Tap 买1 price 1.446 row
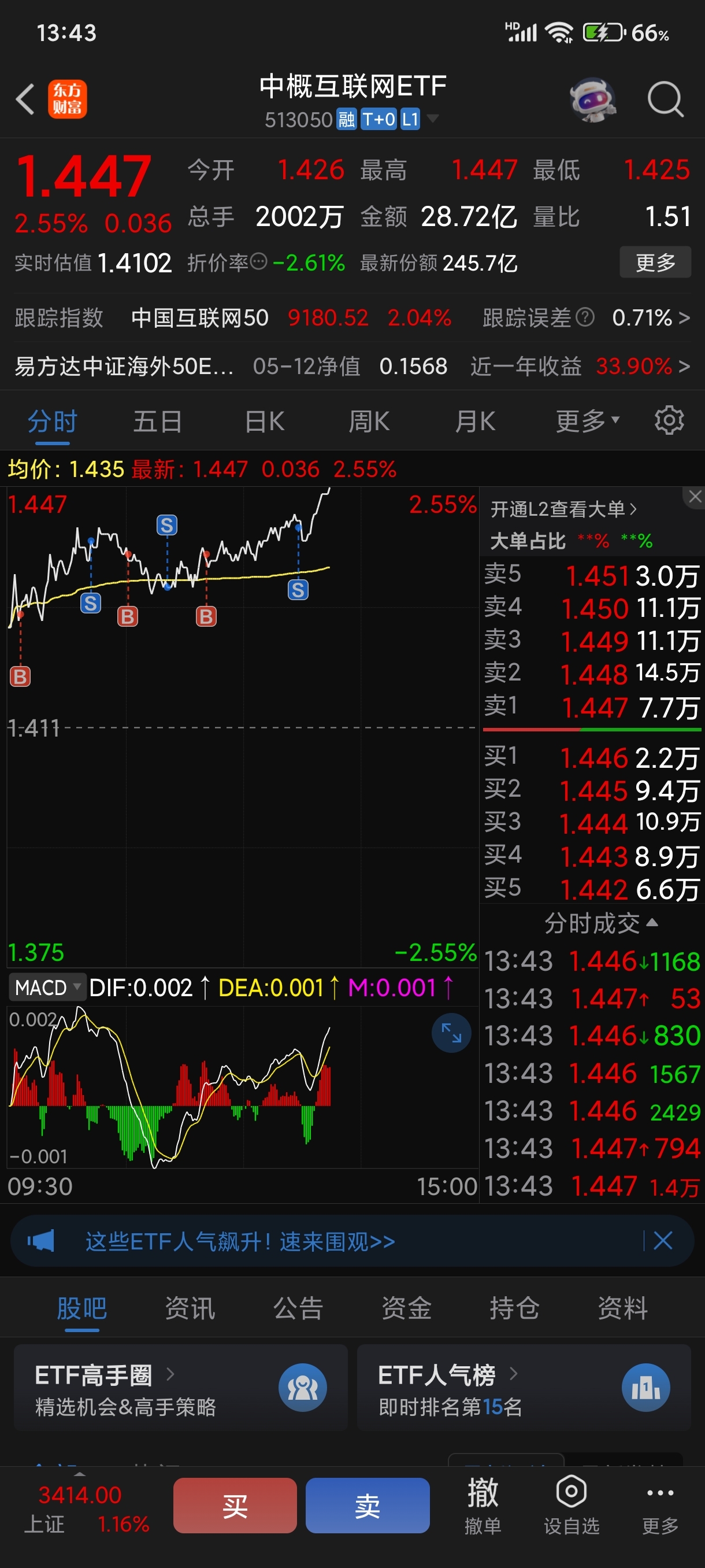705x1568 pixels. (592, 757)
